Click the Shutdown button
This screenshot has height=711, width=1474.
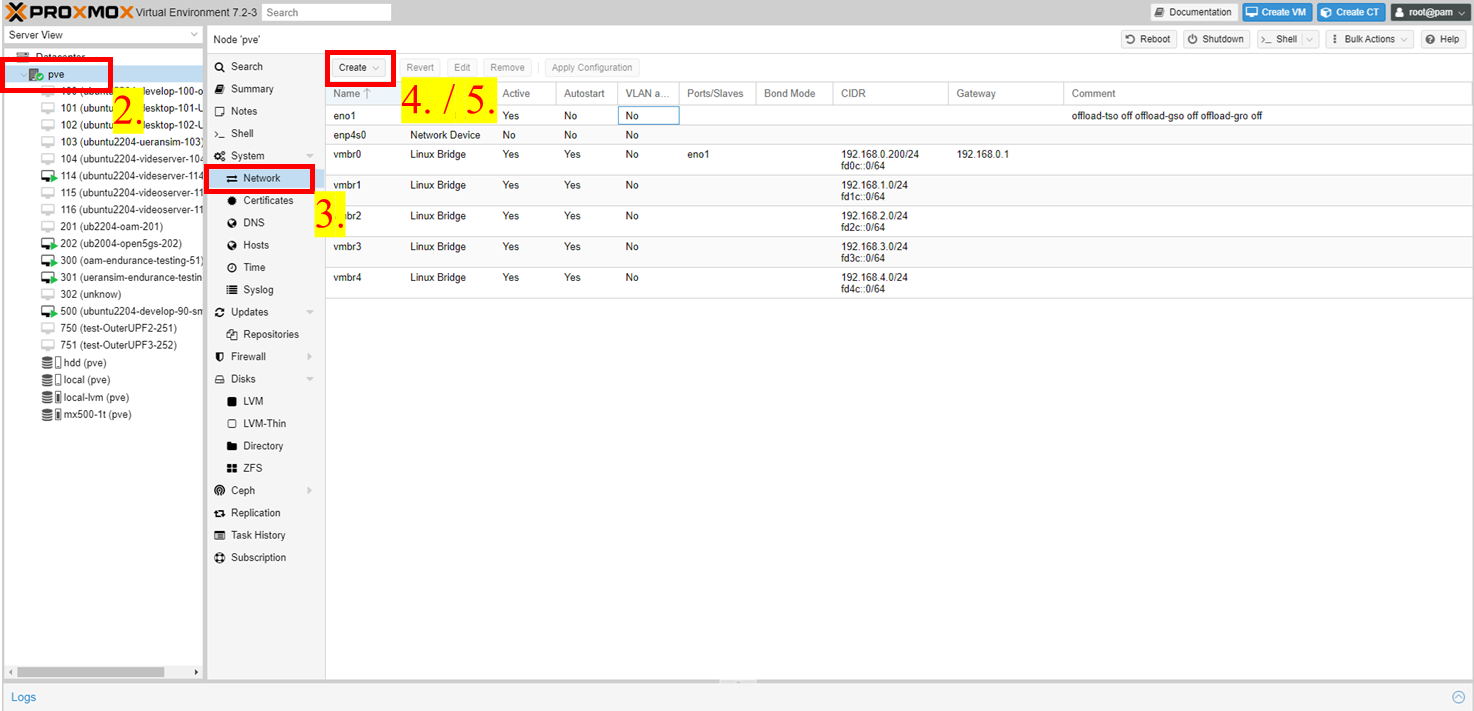click(1217, 39)
